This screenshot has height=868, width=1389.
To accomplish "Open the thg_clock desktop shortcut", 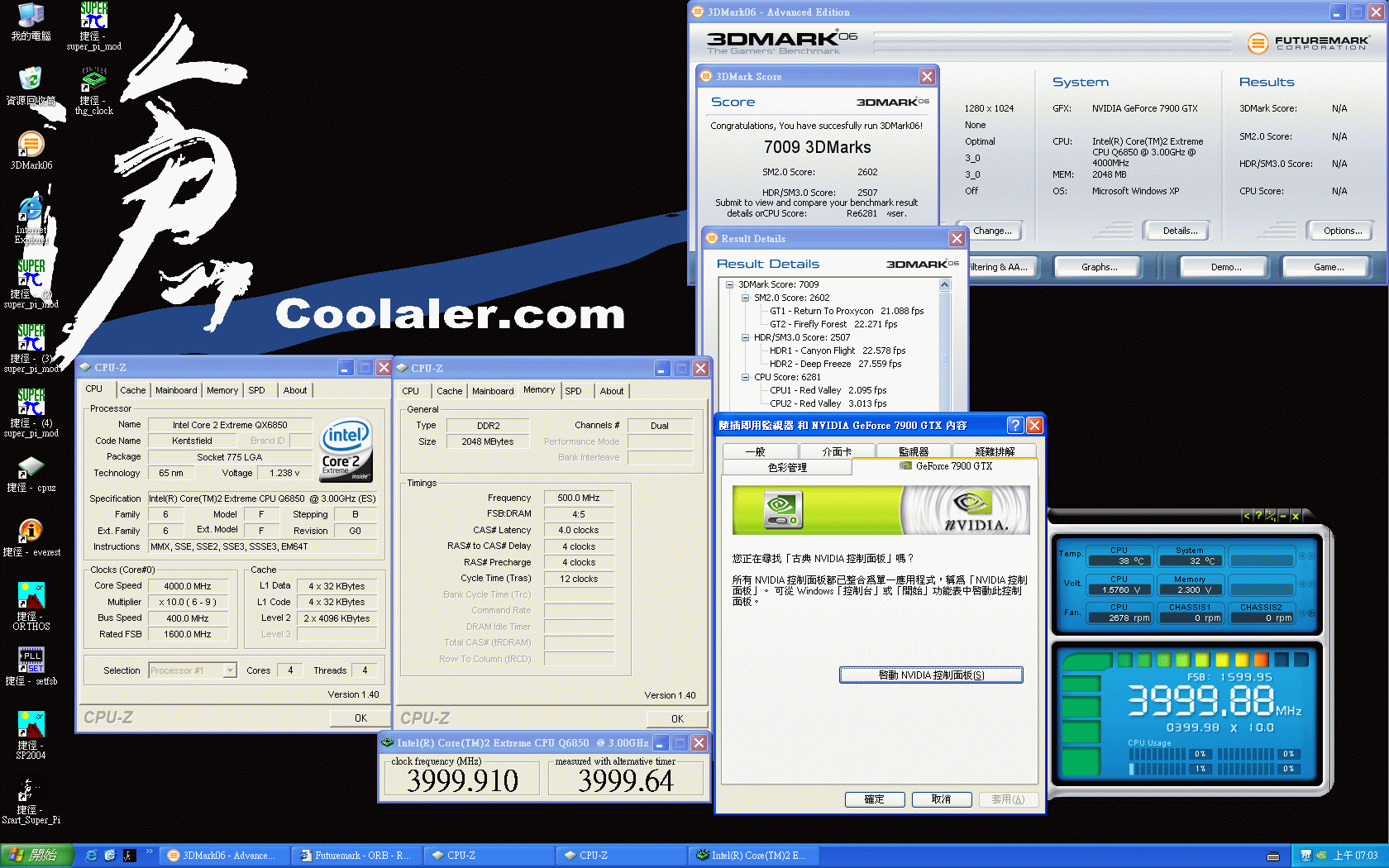I will 93,92.
